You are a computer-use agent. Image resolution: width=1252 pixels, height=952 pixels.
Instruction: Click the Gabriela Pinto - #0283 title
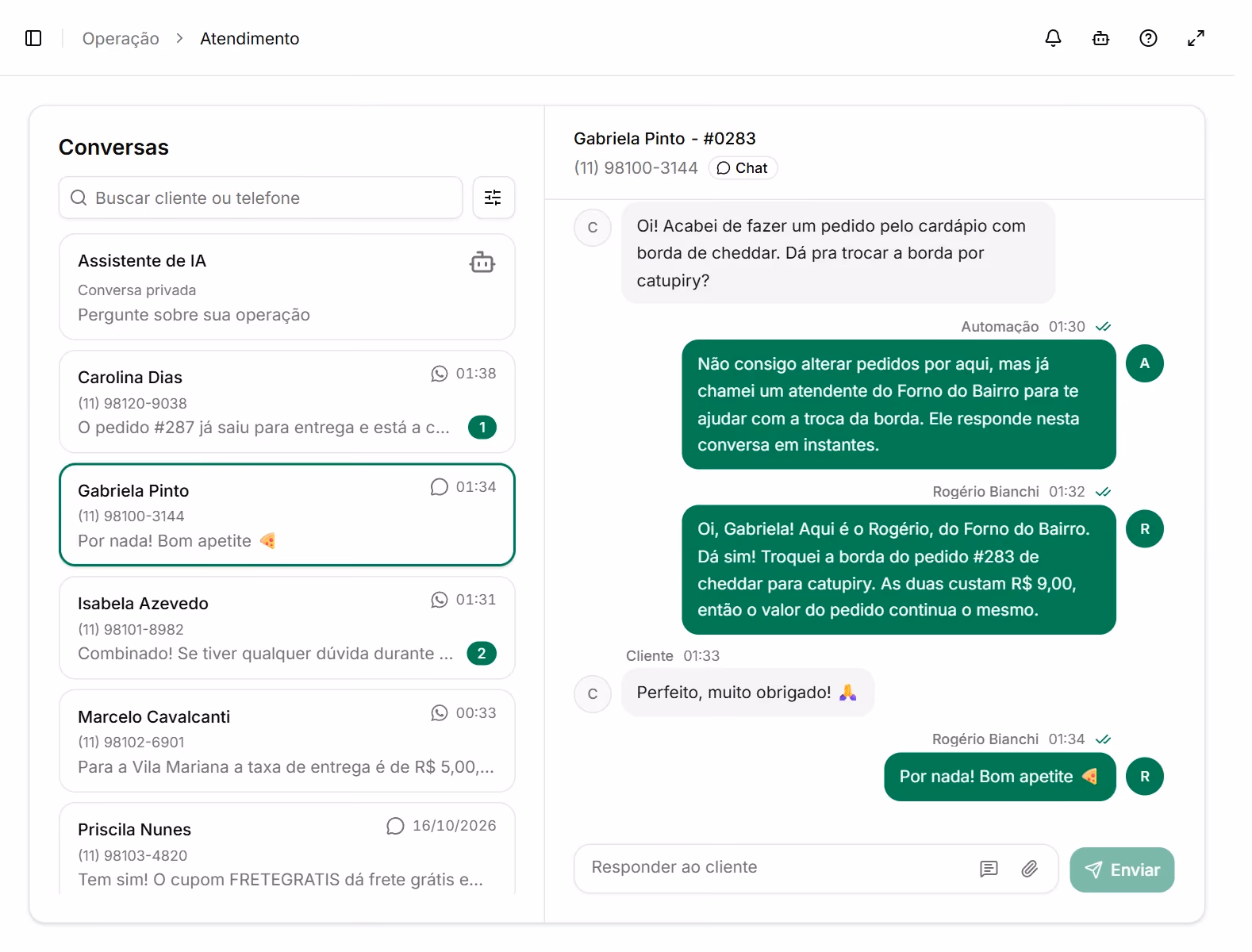point(665,139)
